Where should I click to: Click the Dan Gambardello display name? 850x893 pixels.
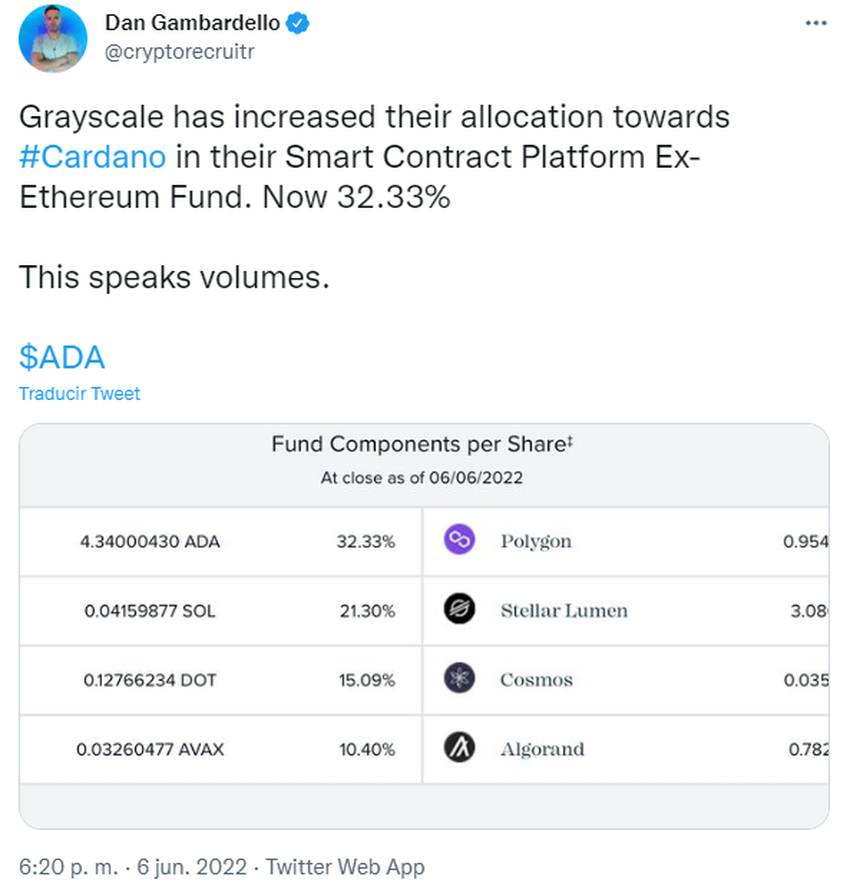[192, 23]
